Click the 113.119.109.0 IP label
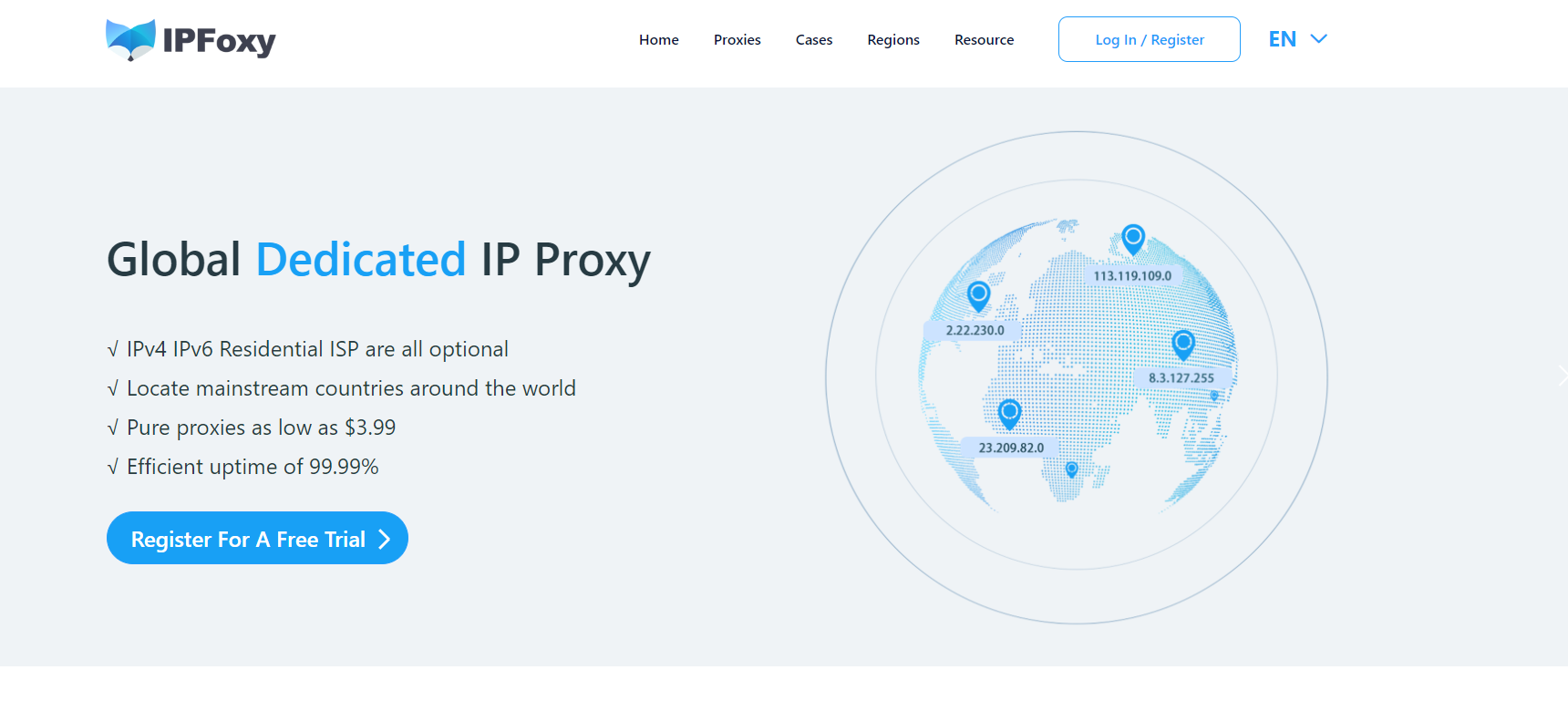This screenshot has width=1568, height=701. coord(1132,276)
